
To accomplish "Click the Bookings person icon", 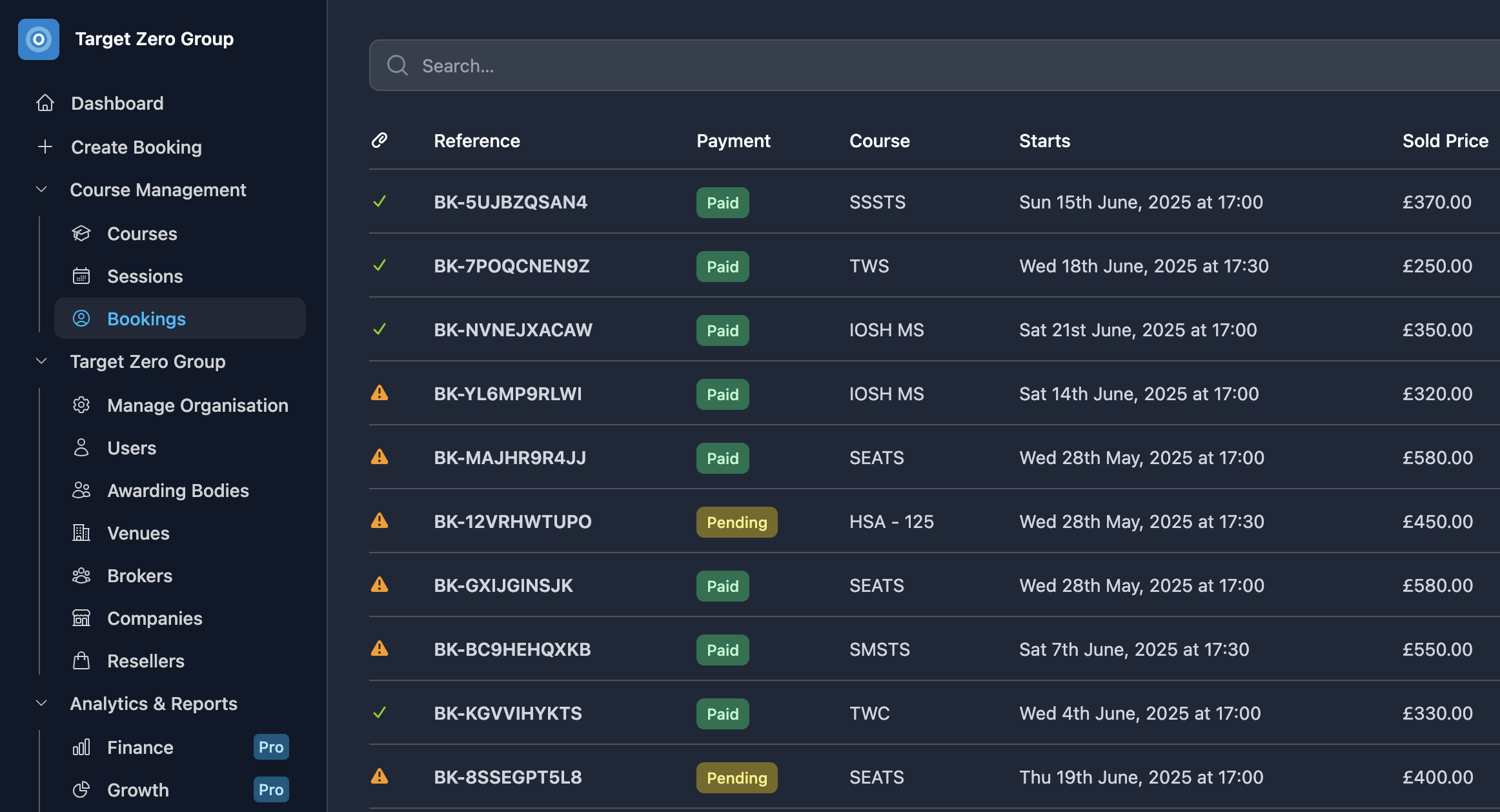I will coord(81,318).
